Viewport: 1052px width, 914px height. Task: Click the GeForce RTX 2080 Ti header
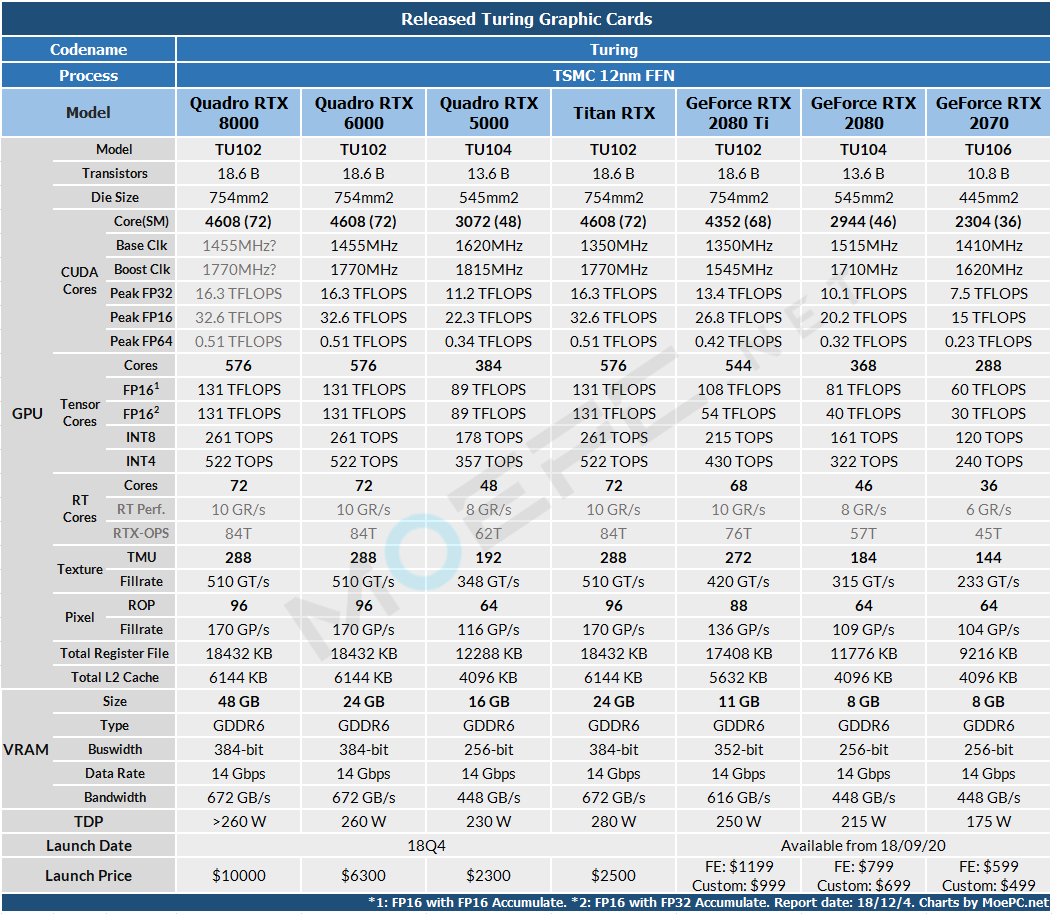click(x=738, y=113)
